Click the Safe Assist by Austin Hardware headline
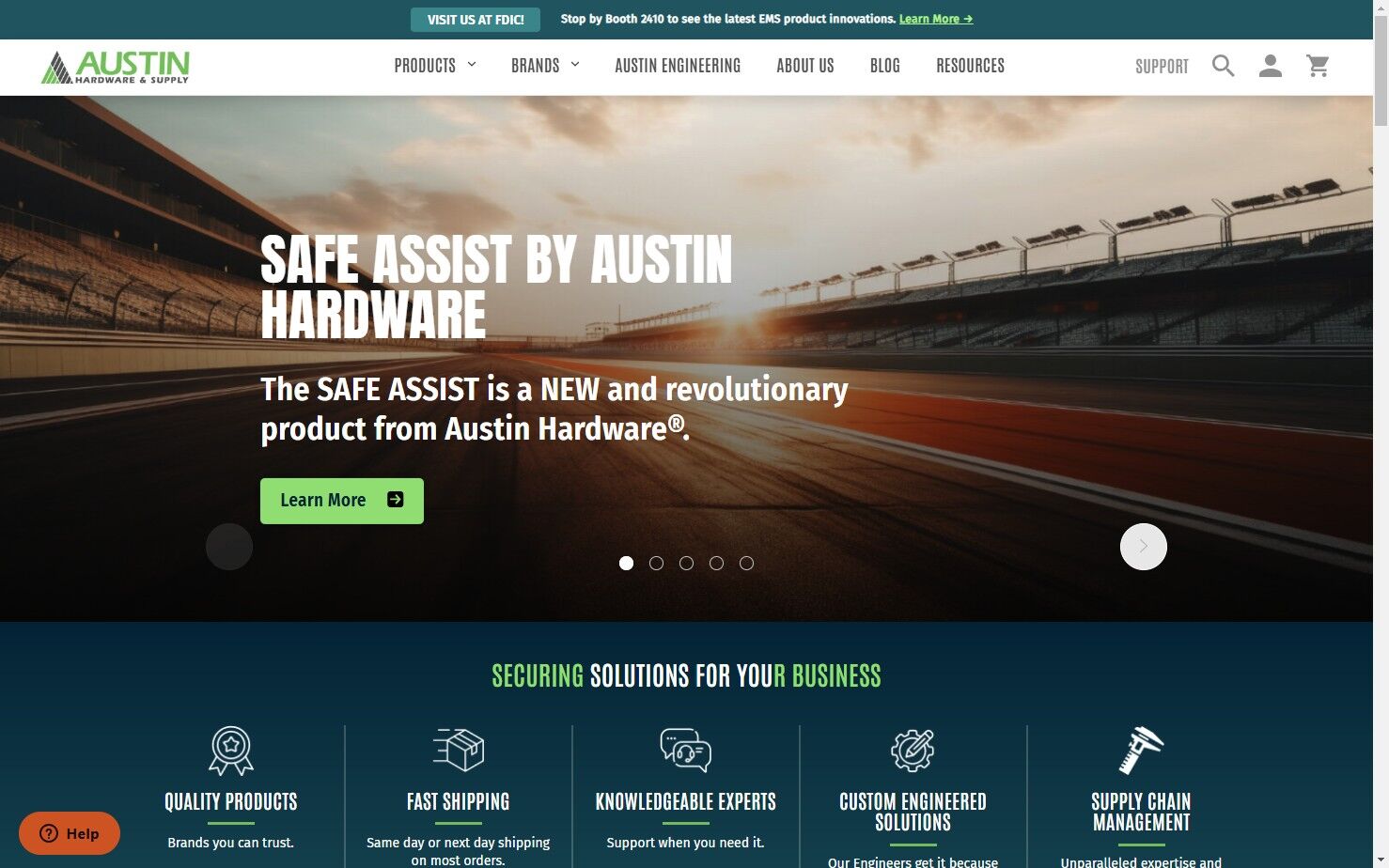The height and width of the screenshot is (868, 1389). [x=496, y=287]
